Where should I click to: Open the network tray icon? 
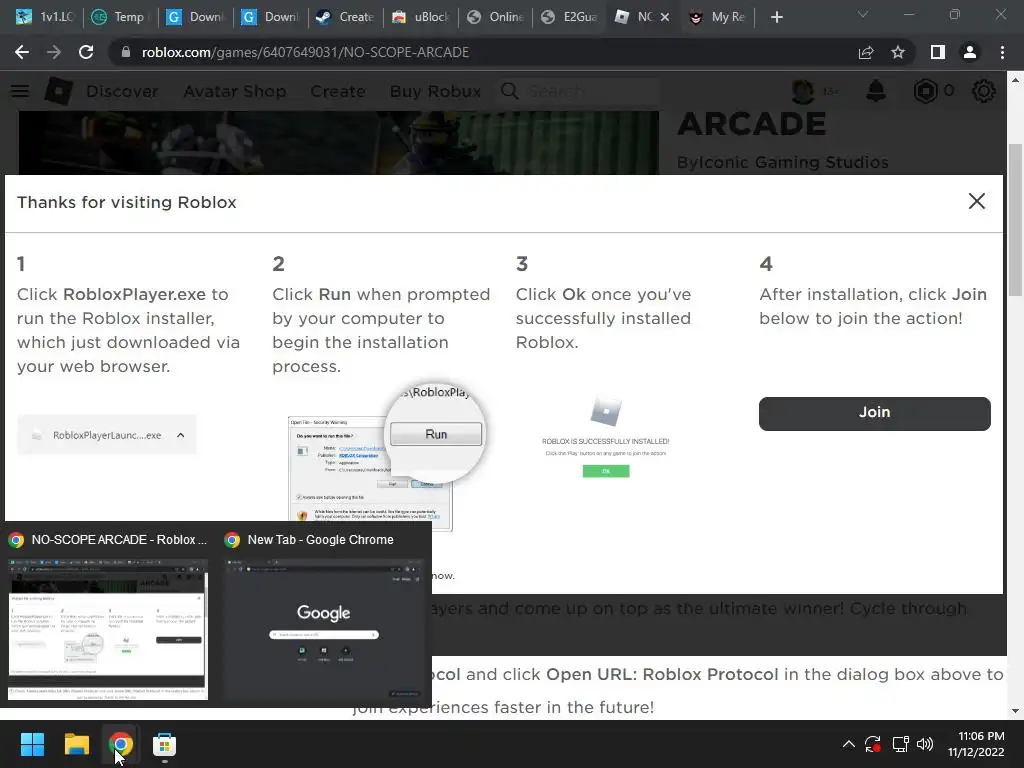tap(901, 744)
